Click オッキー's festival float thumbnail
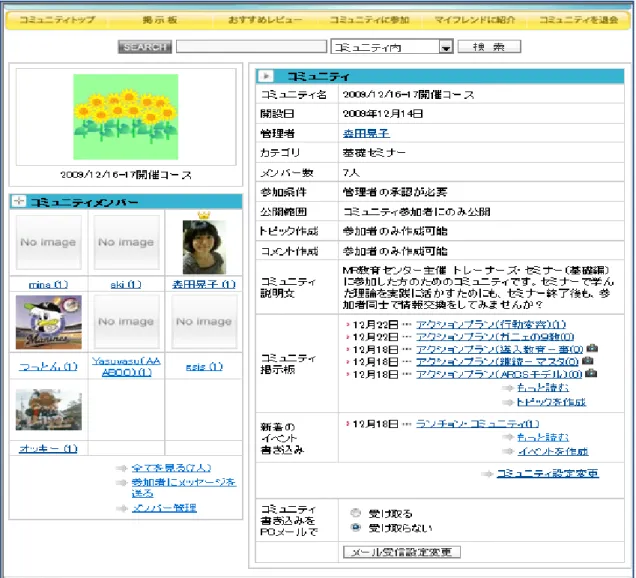This screenshot has height=578, width=636. click(x=49, y=410)
